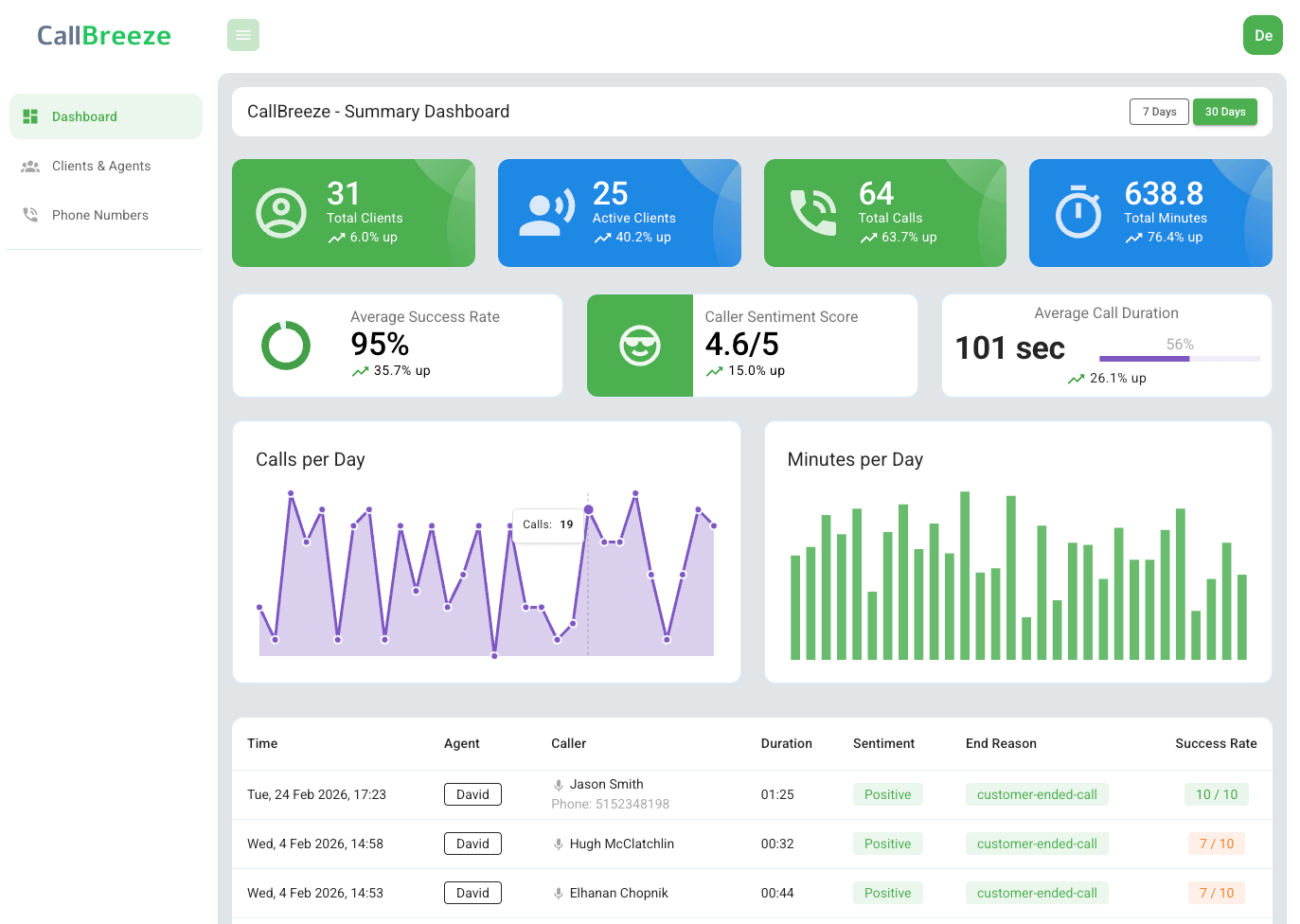The image size is (1300, 924).
Task: Click the Positive badge for Jason Smith
Action: click(887, 794)
